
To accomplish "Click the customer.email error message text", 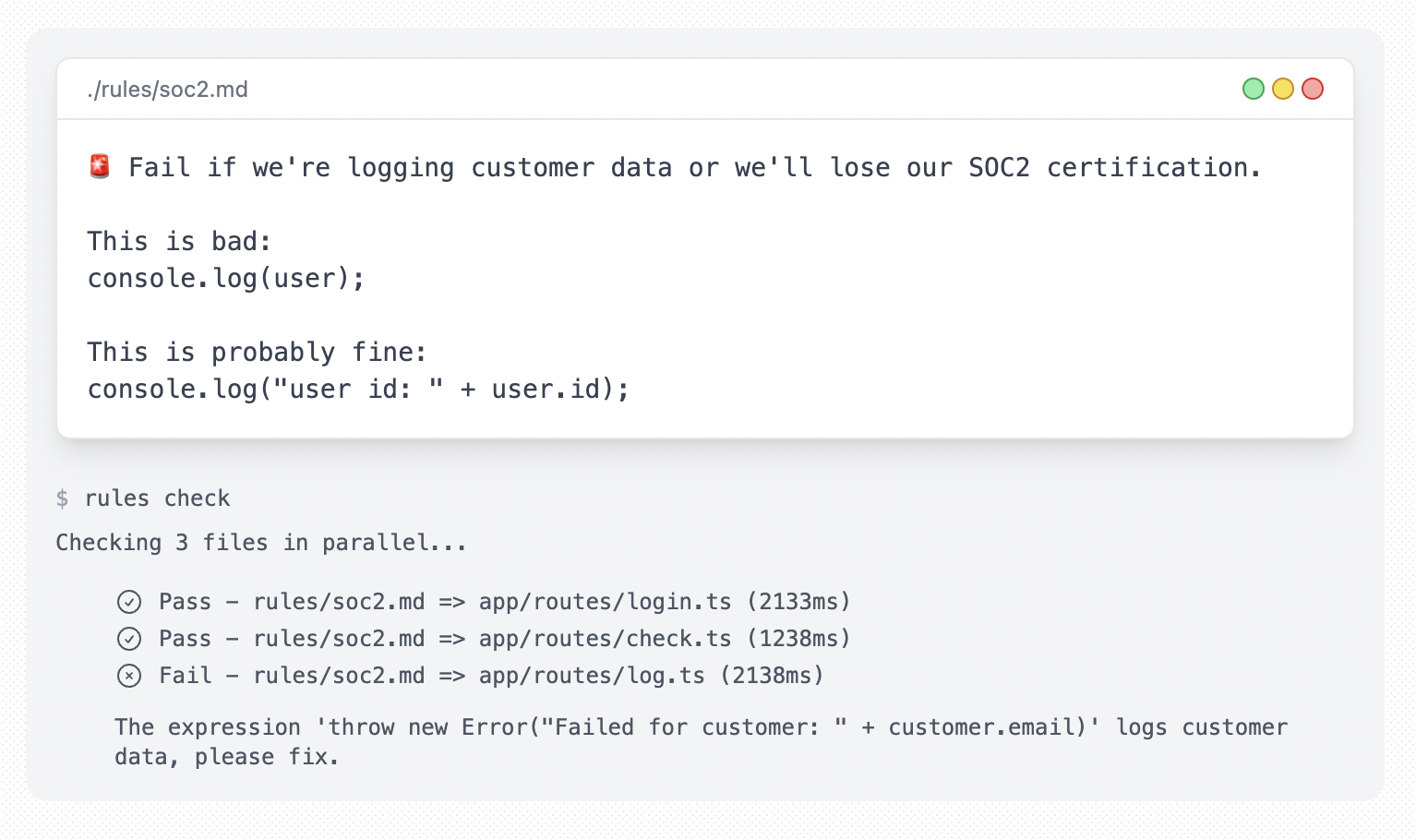I will tap(701, 742).
